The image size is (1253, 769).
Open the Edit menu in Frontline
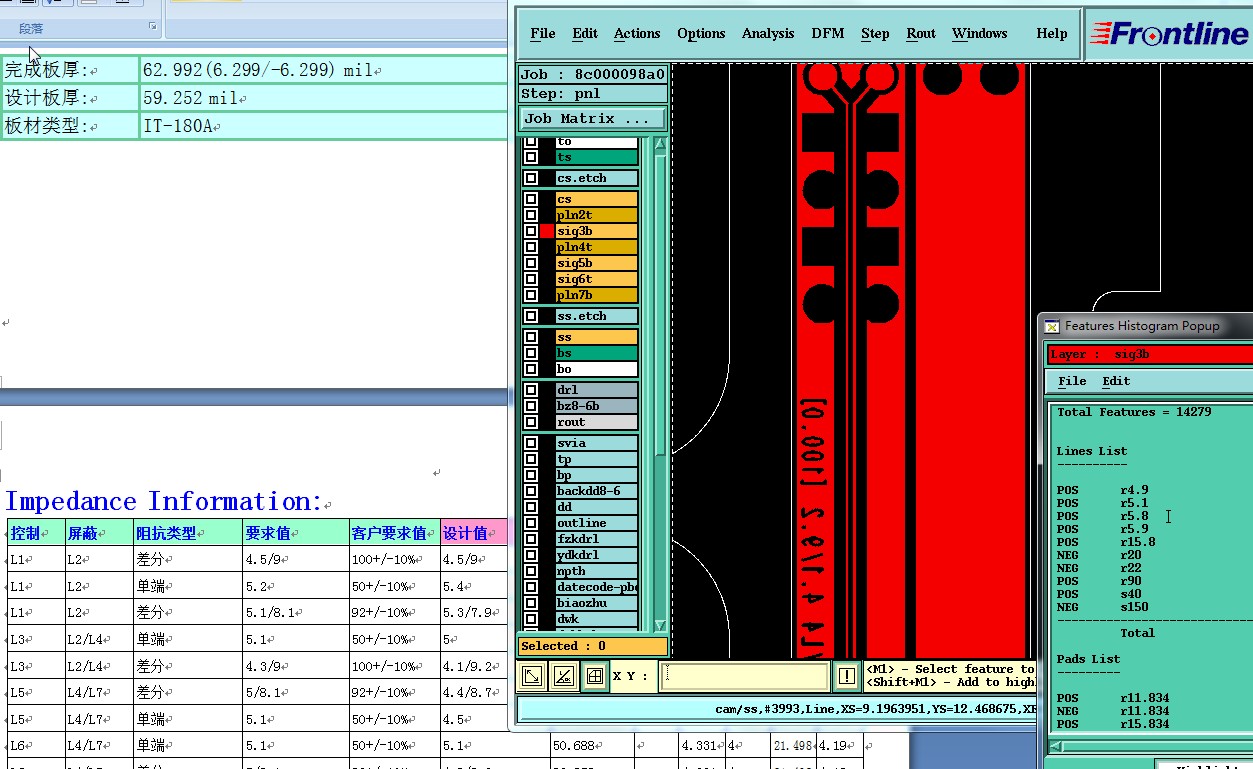click(x=585, y=34)
